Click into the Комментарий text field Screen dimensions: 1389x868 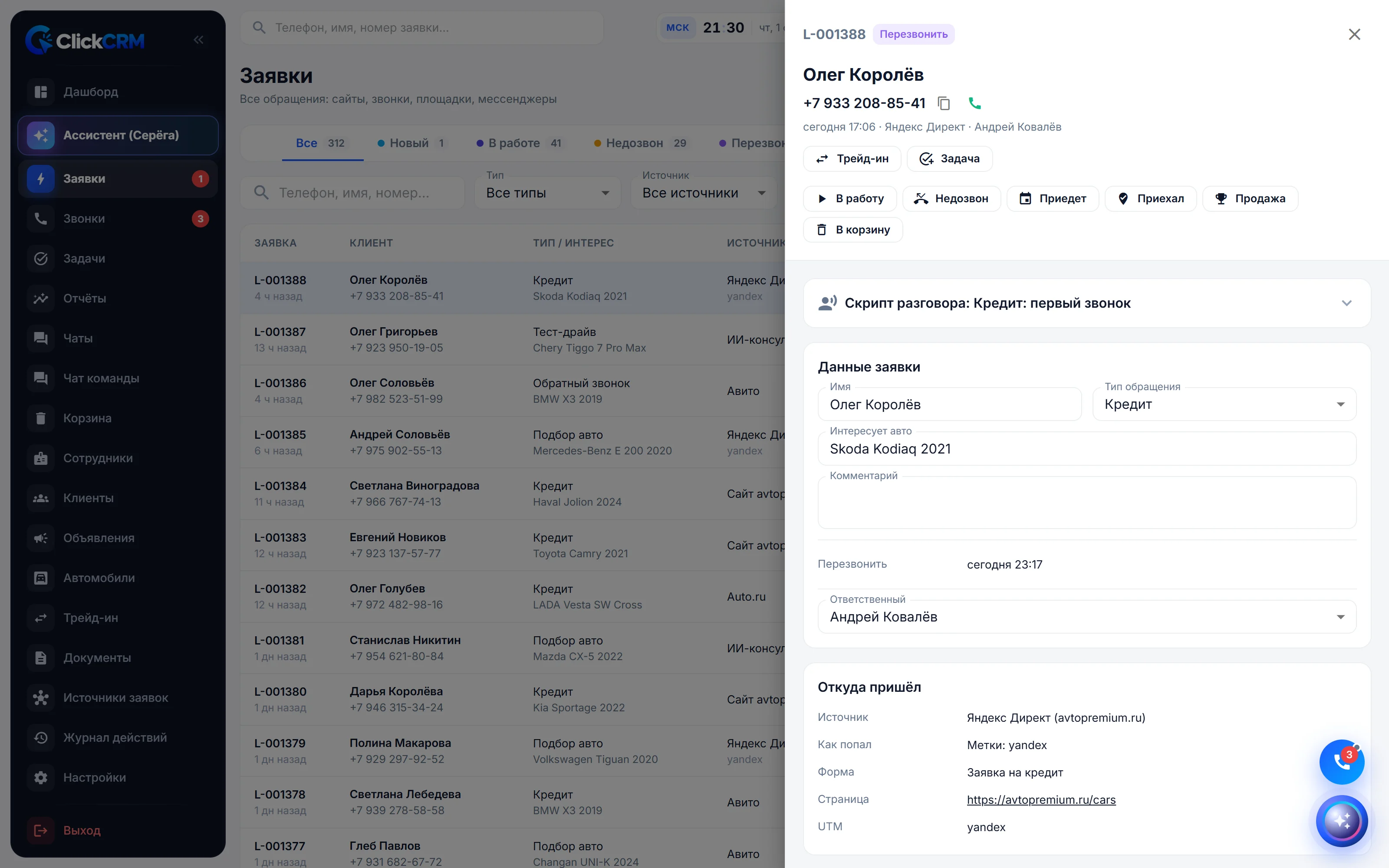pyautogui.click(x=1087, y=503)
